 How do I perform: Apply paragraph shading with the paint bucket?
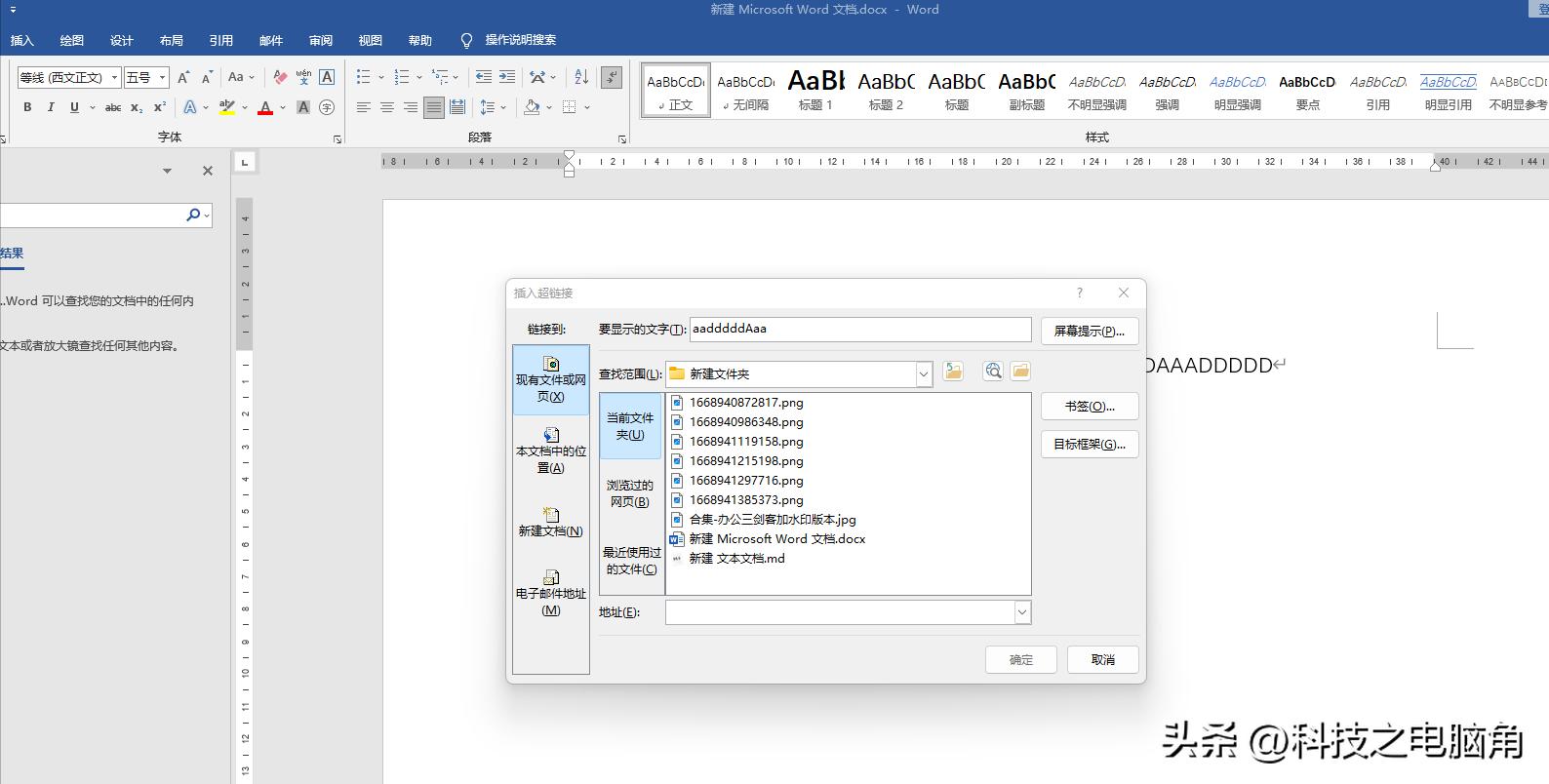[x=532, y=107]
